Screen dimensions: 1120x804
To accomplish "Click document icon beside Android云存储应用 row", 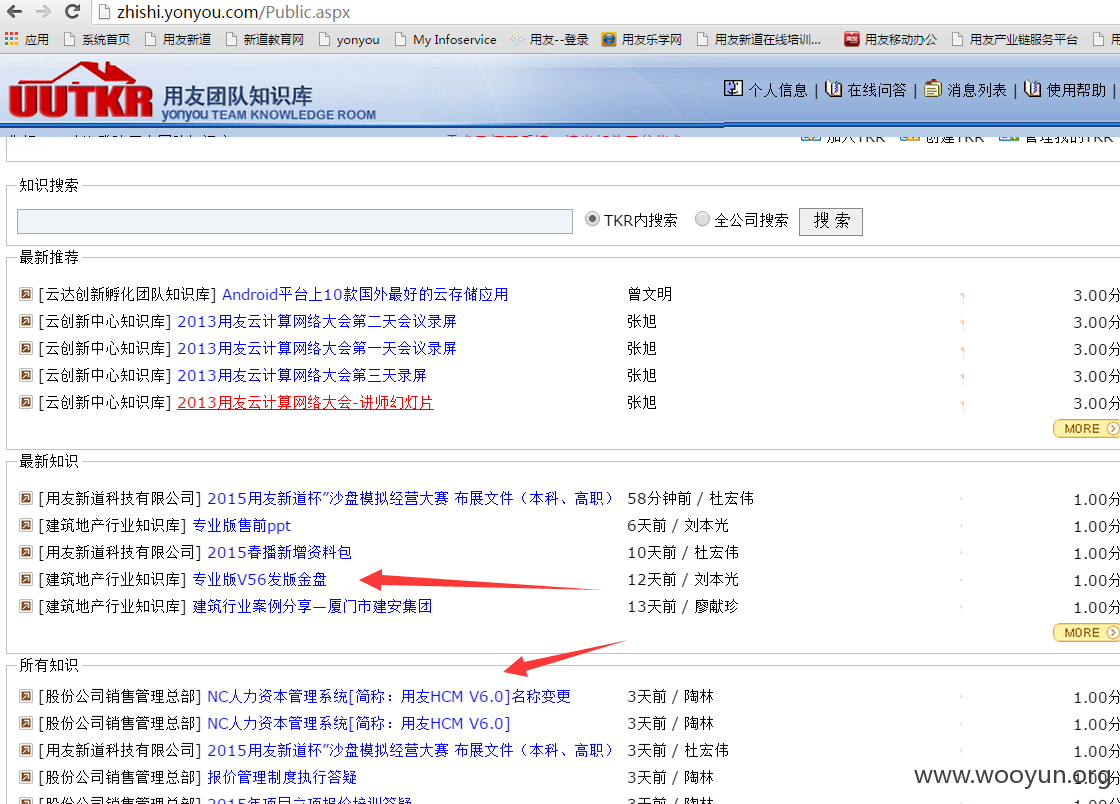I will pos(26,294).
